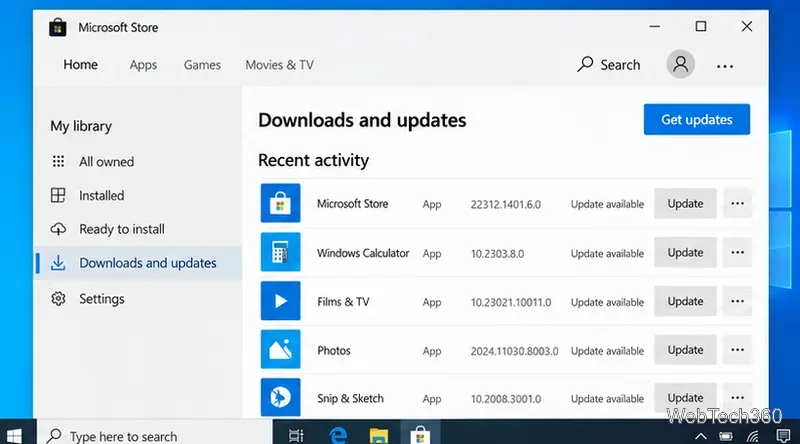Click version 10.2303.8.0 text
Screen dimensions: 800x444
497,254
